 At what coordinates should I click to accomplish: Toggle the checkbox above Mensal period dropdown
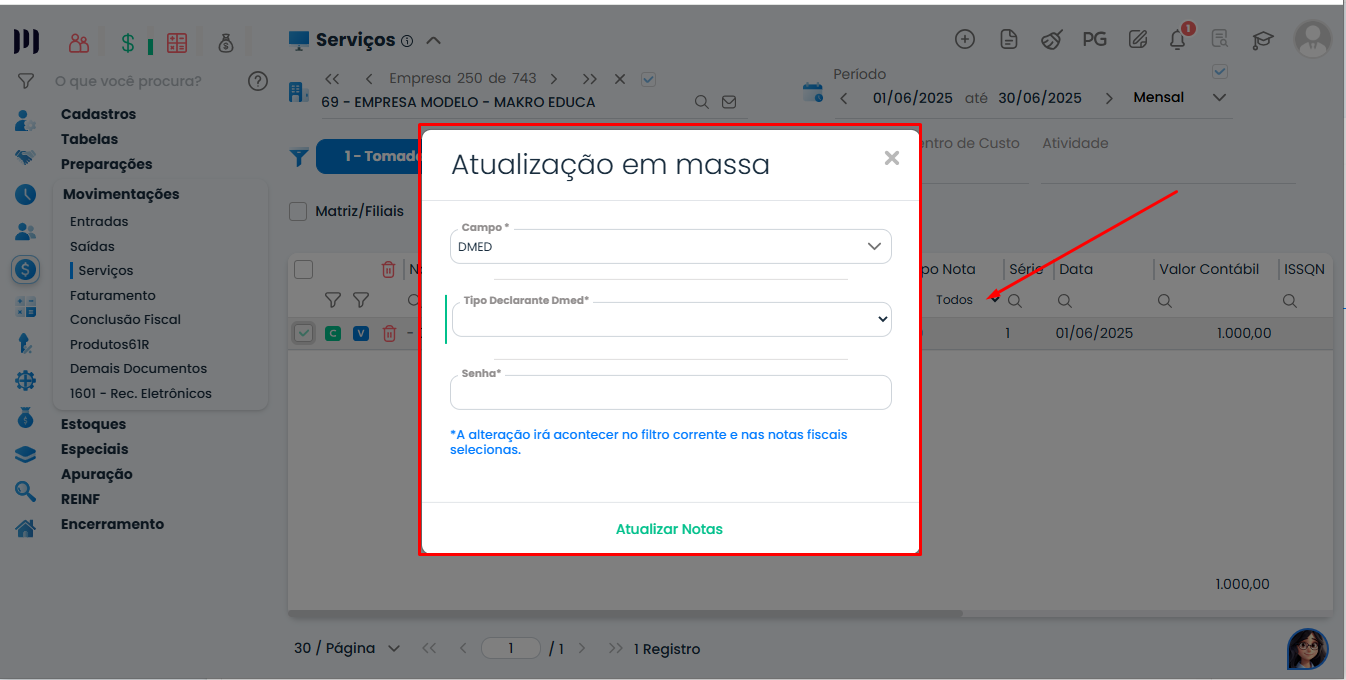click(x=1219, y=72)
